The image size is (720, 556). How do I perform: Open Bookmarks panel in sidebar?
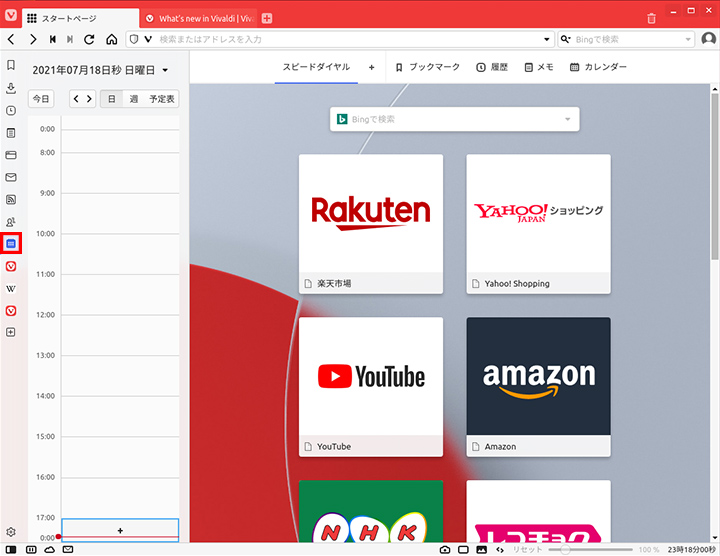click(11, 65)
